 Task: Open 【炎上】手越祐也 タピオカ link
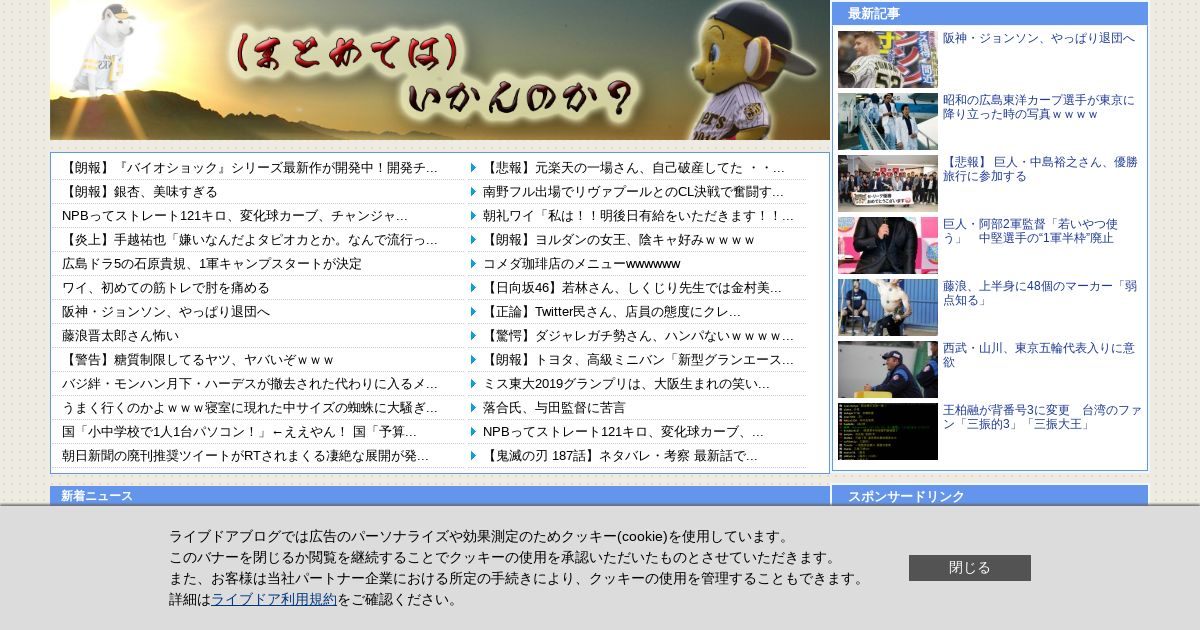click(x=250, y=239)
